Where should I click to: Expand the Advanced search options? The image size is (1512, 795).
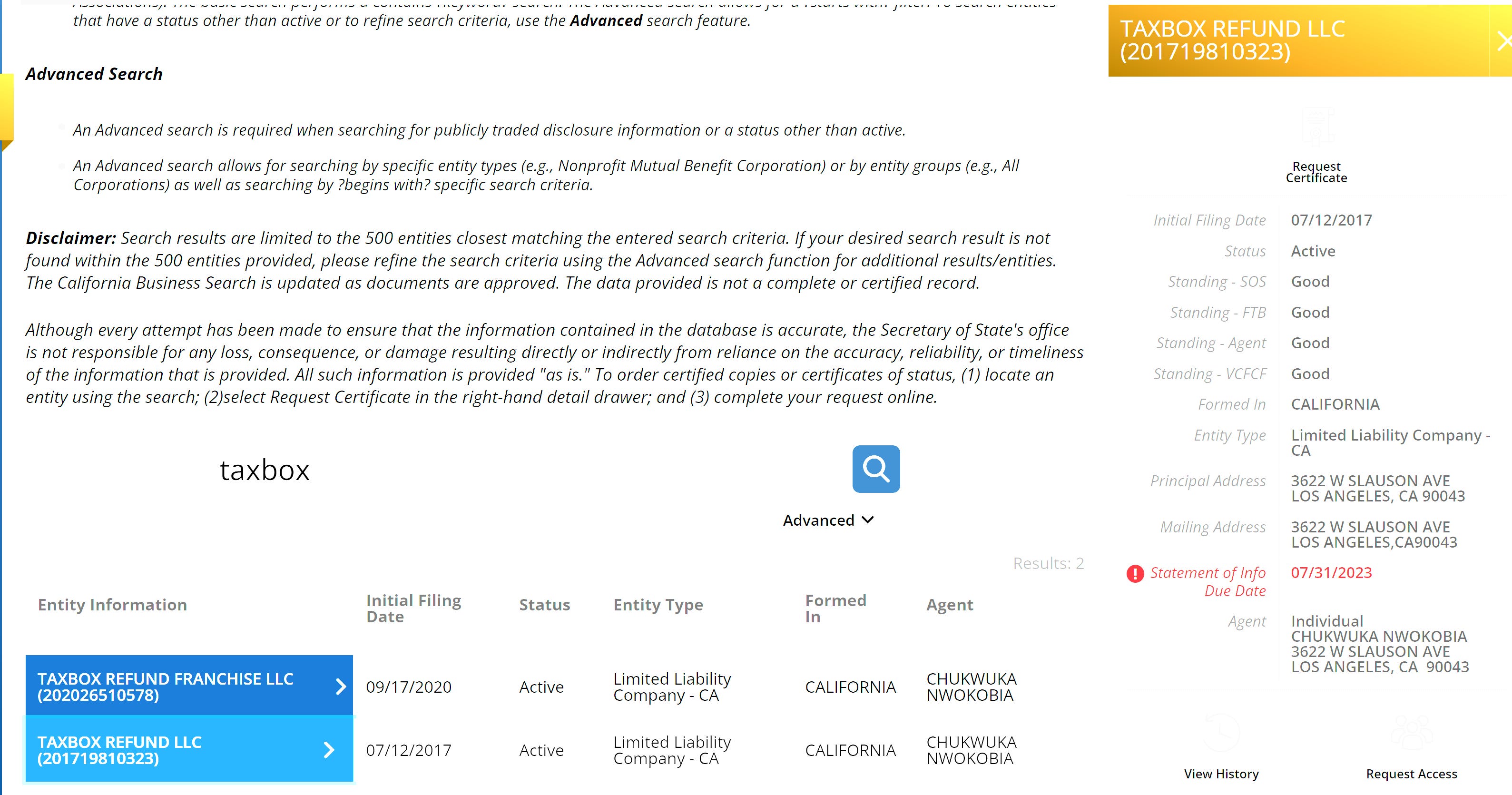coord(828,520)
